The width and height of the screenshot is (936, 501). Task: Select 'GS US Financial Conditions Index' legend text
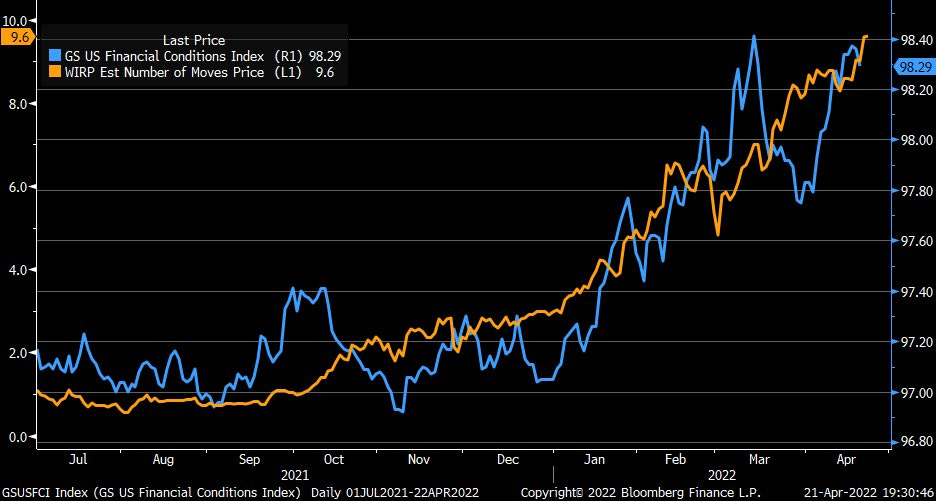165,56
